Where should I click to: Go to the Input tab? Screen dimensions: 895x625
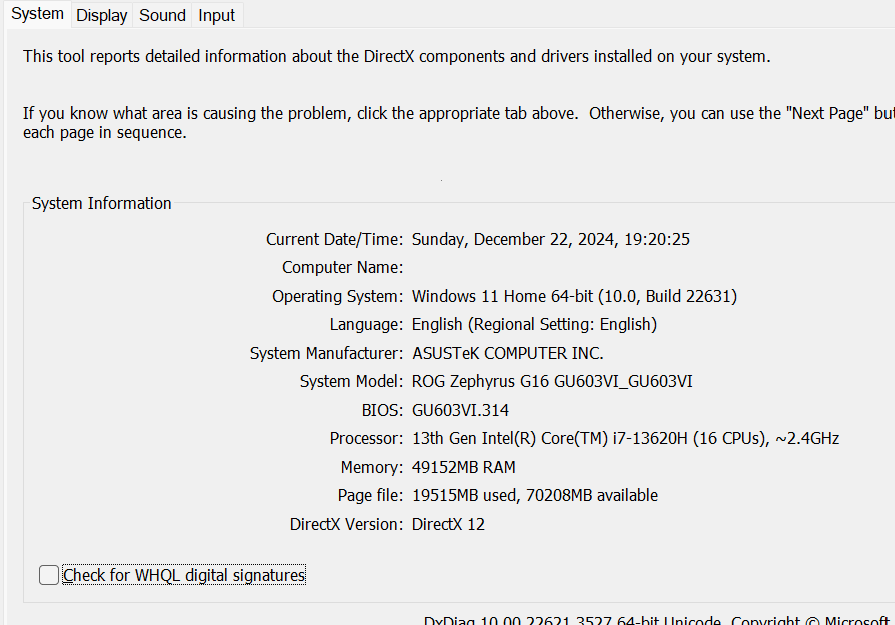point(216,16)
